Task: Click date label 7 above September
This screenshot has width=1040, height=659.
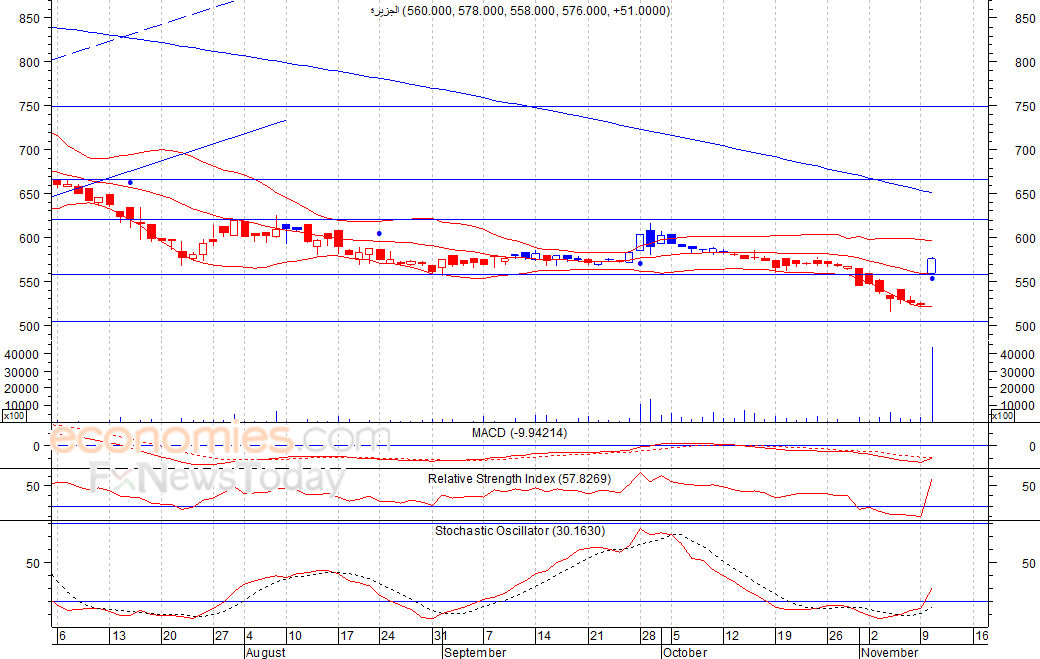Action: (x=489, y=636)
